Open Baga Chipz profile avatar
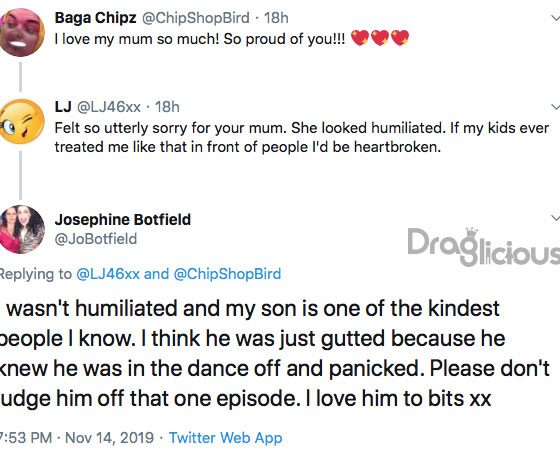 tap(21, 33)
